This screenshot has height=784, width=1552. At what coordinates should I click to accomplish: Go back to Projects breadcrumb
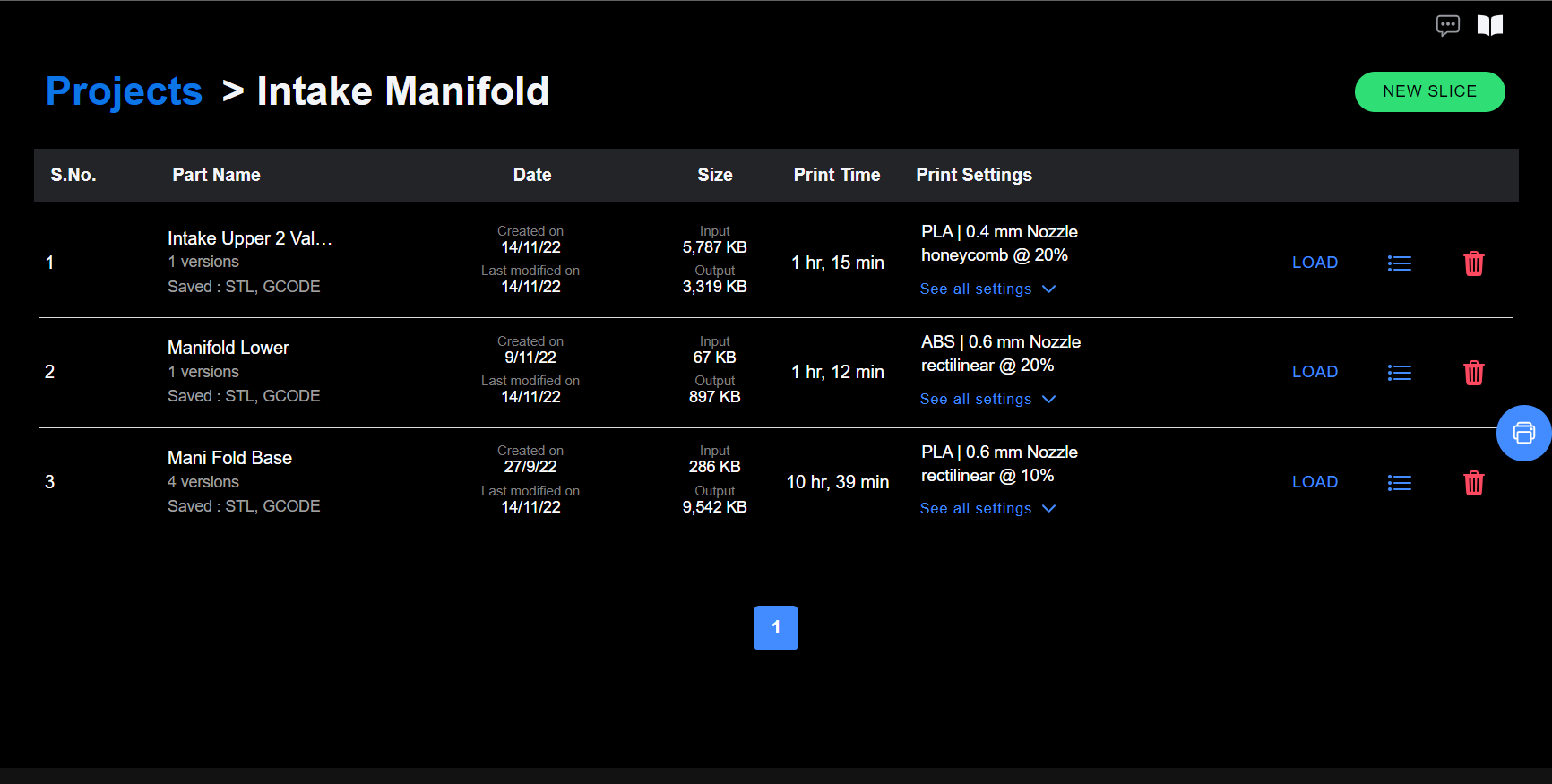coord(124,91)
